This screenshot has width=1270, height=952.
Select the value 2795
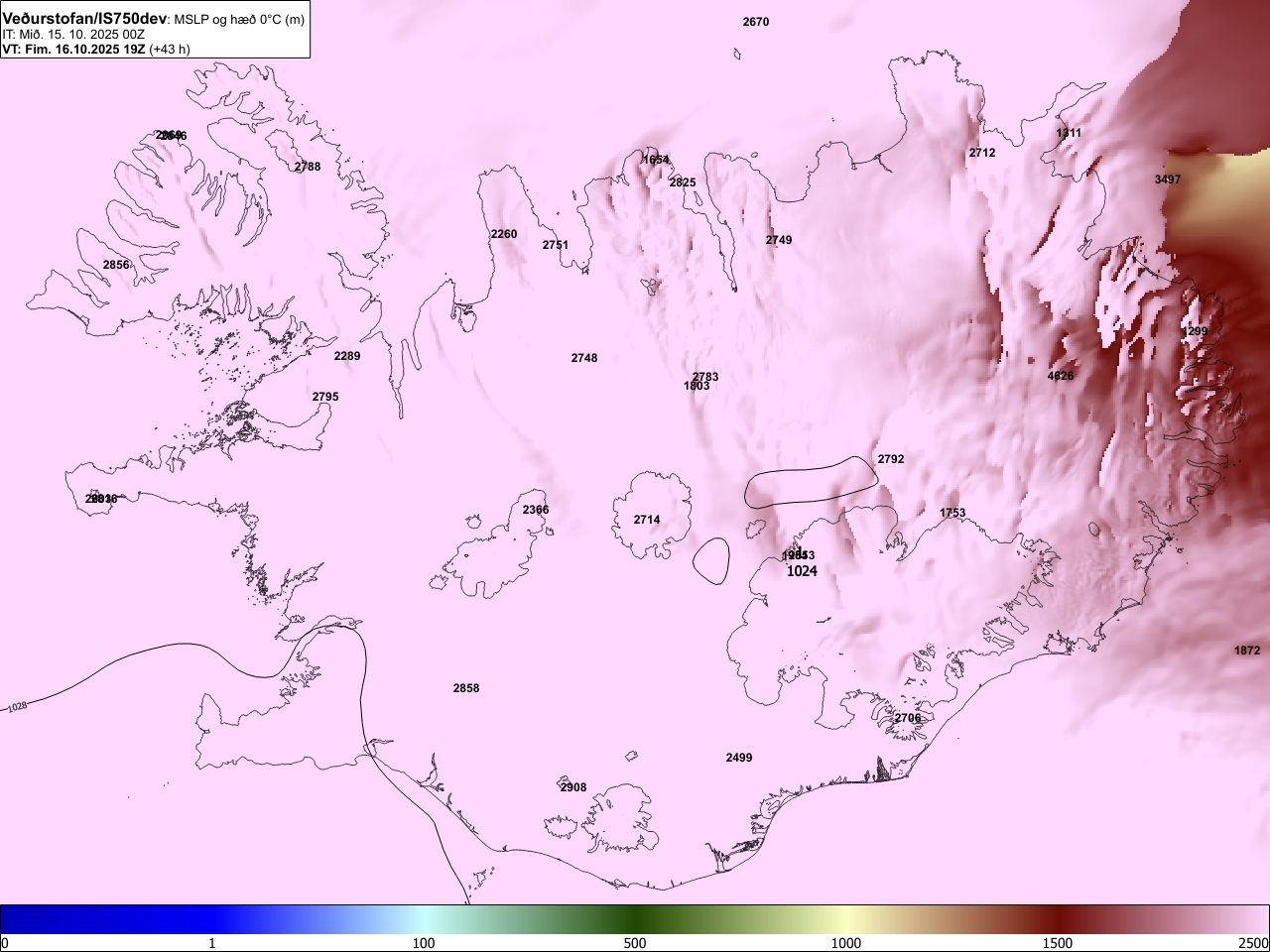(x=325, y=397)
